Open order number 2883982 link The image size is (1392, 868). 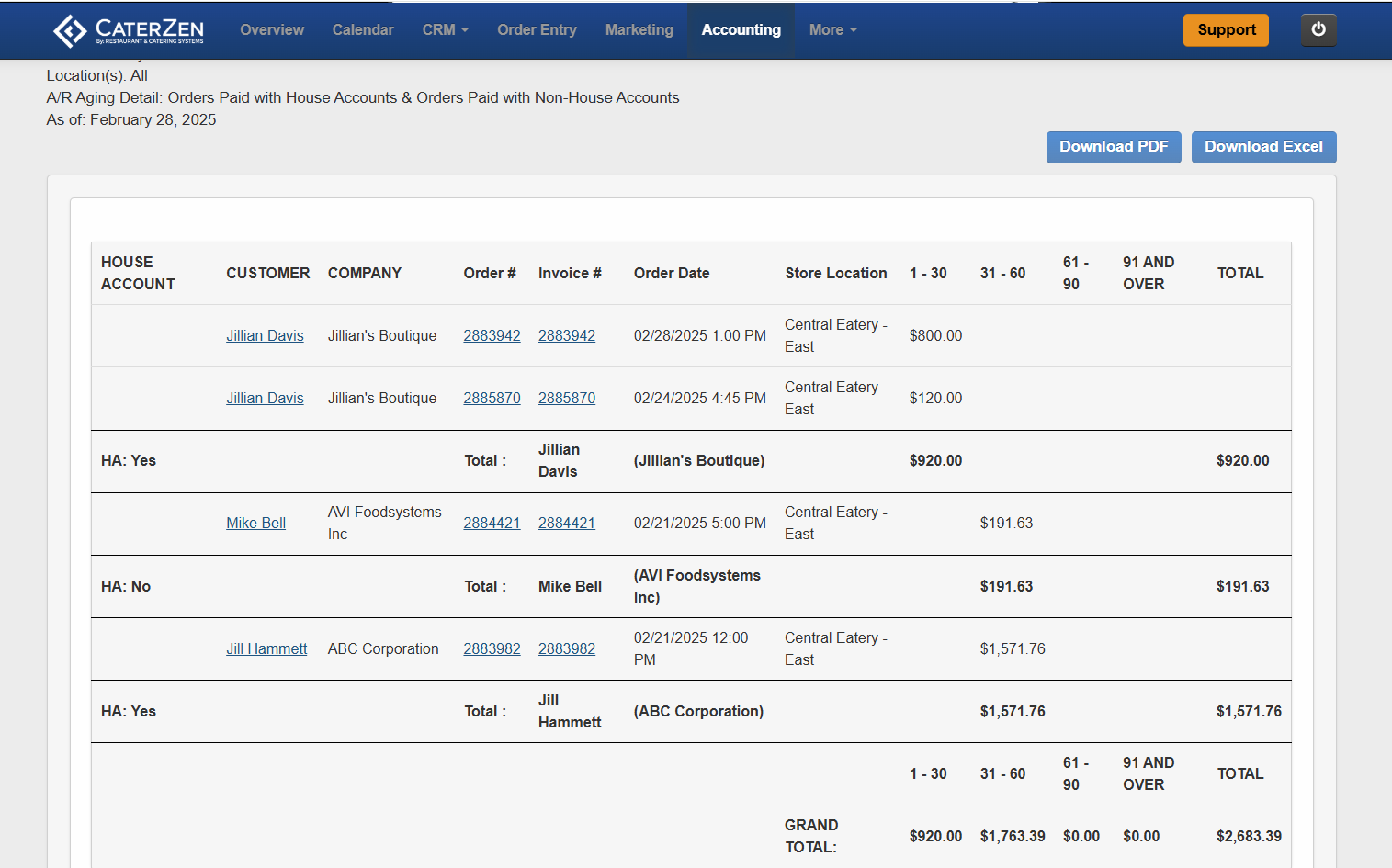coord(492,649)
